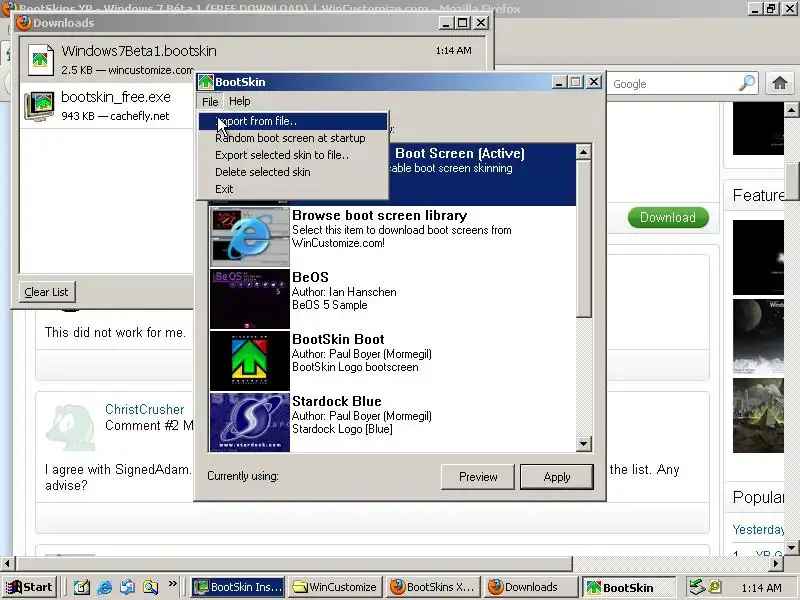This screenshot has width=800, height=600.
Task: Click the green Download button
Action: click(668, 217)
